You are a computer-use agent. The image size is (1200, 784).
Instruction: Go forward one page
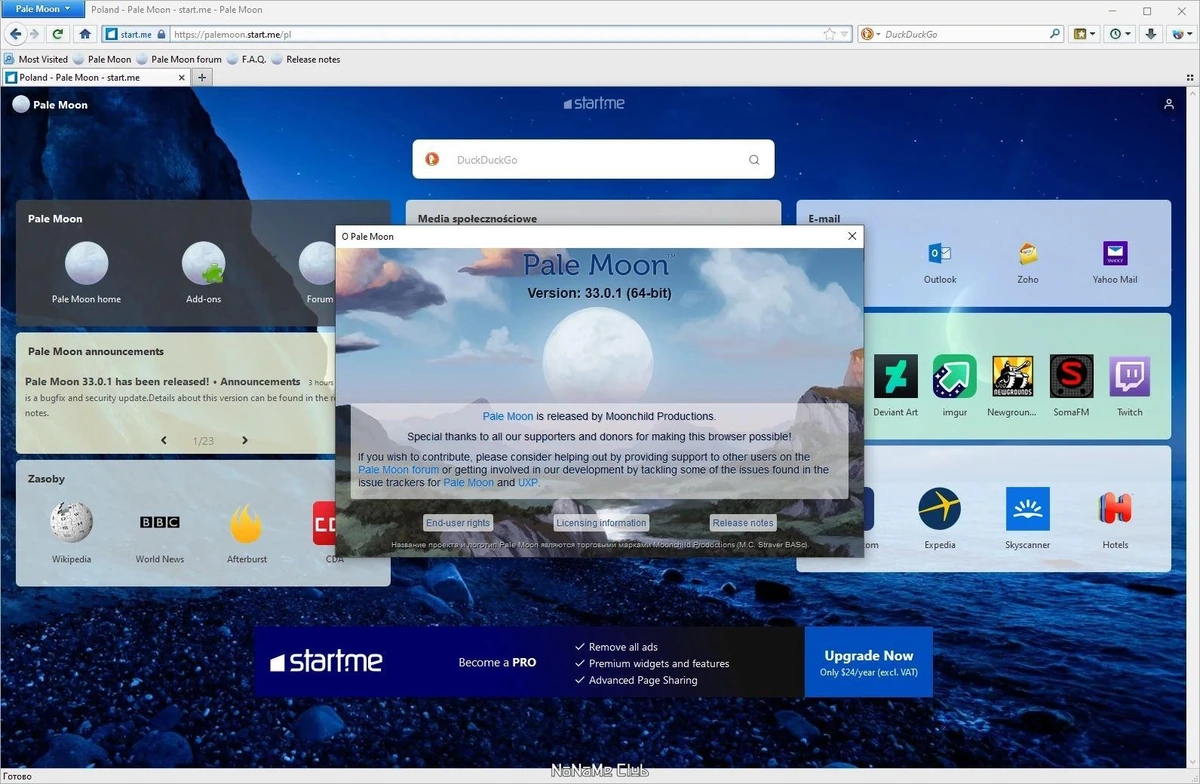[x=35, y=34]
